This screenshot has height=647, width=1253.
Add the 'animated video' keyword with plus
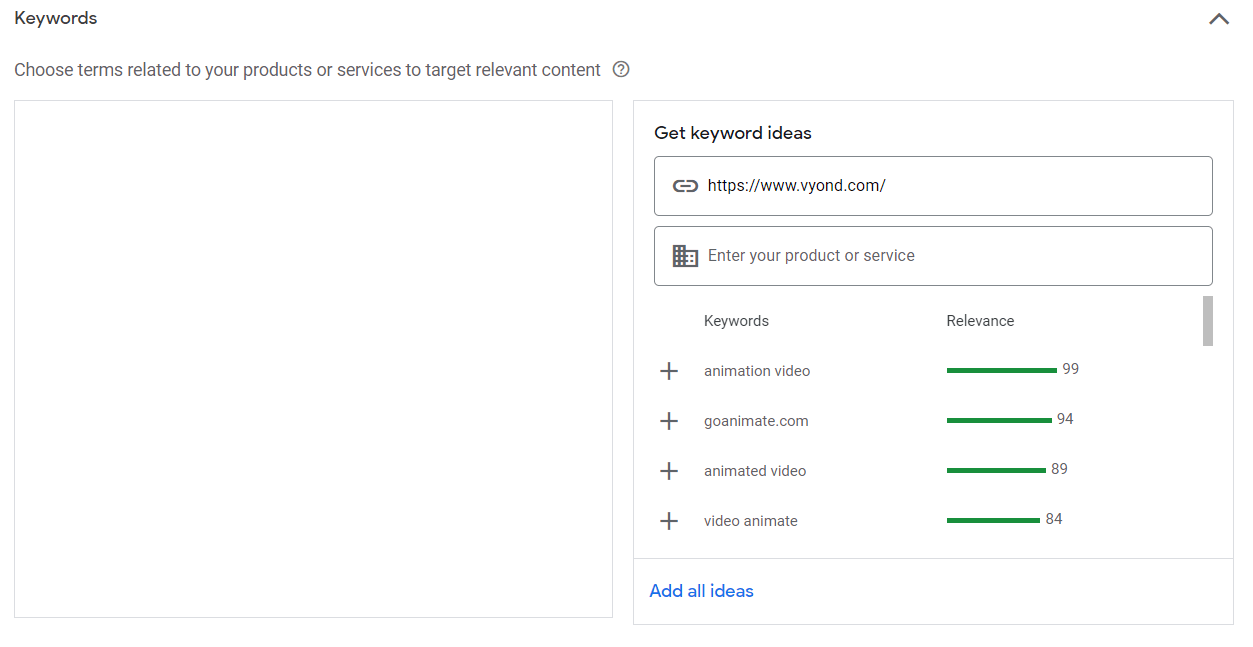(x=669, y=471)
